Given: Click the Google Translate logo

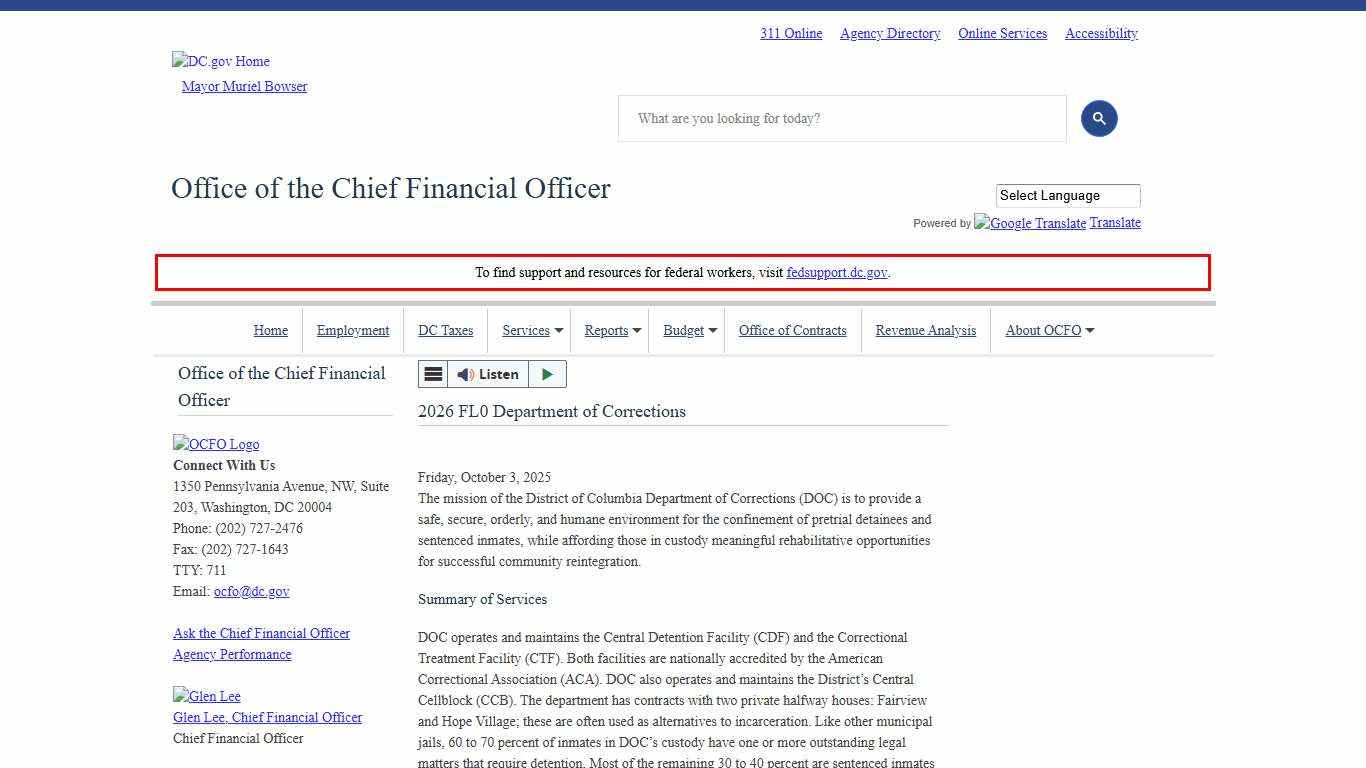Looking at the screenshot, I should pyautogui.click(x=1030, y=223).
